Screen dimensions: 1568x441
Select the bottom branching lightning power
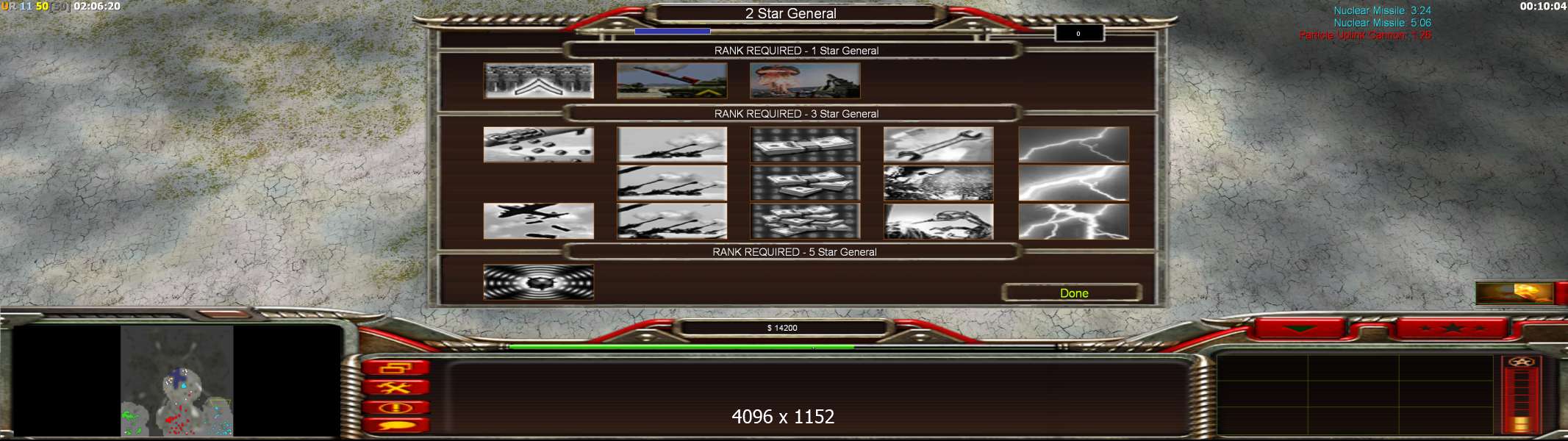click(1073, 221)
